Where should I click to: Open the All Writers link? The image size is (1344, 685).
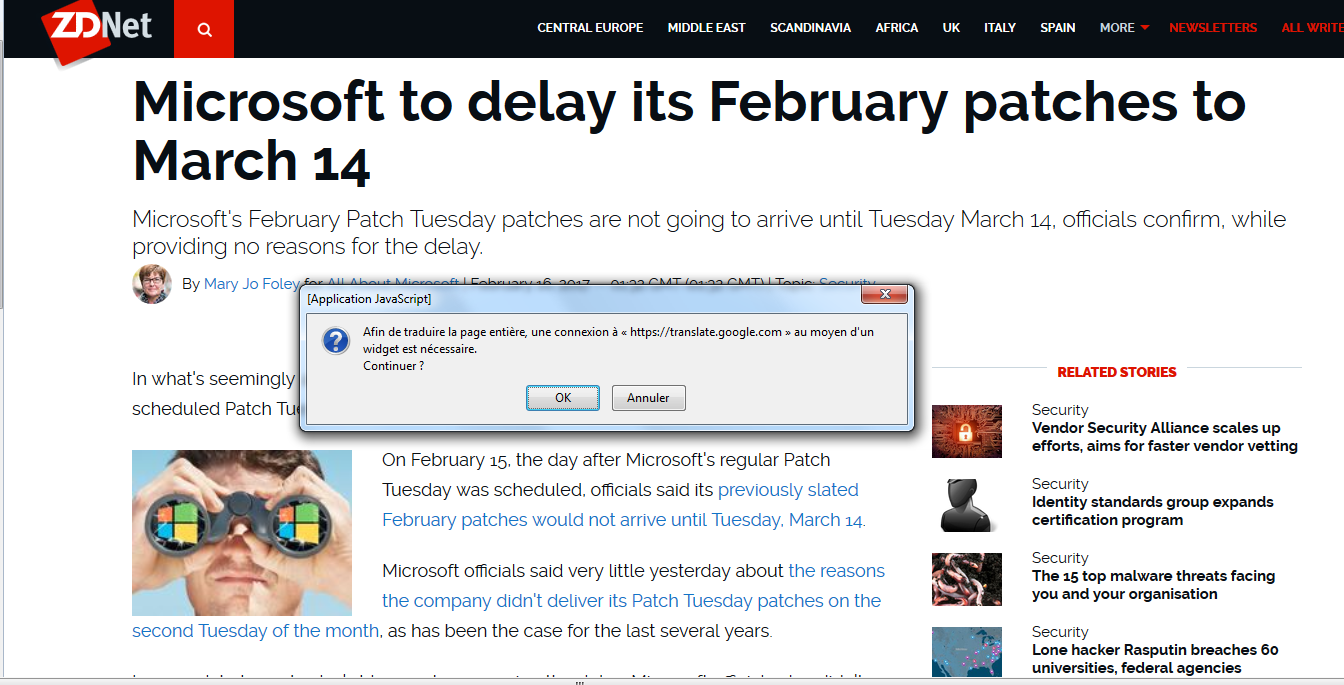point(1312,28)
